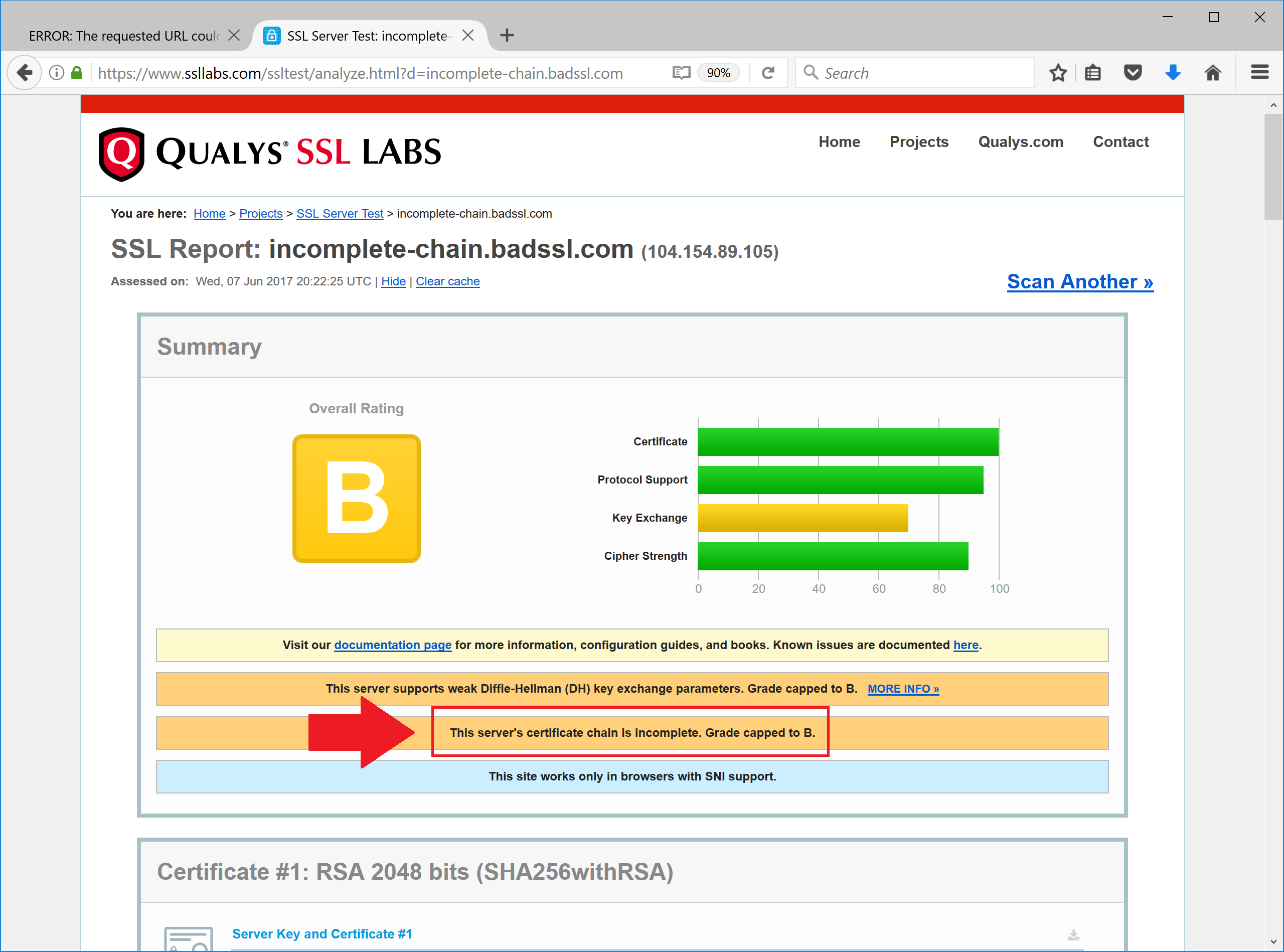The height and width of the screenshot is (952, 1284).
Task: Click the browser back arrow button
Action: tap(25, 73)
